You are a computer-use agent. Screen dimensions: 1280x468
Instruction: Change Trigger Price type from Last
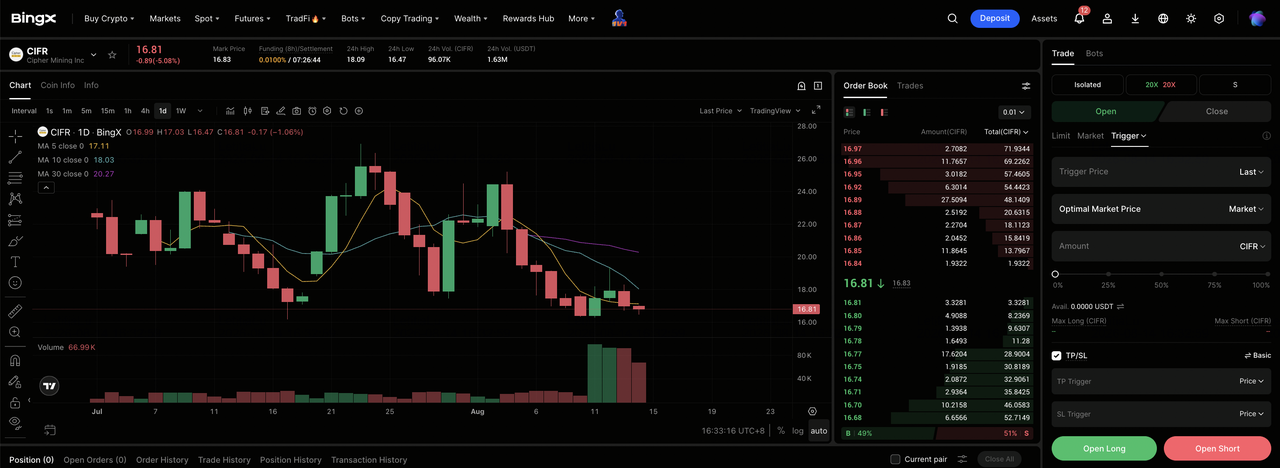click(1252, 172)
